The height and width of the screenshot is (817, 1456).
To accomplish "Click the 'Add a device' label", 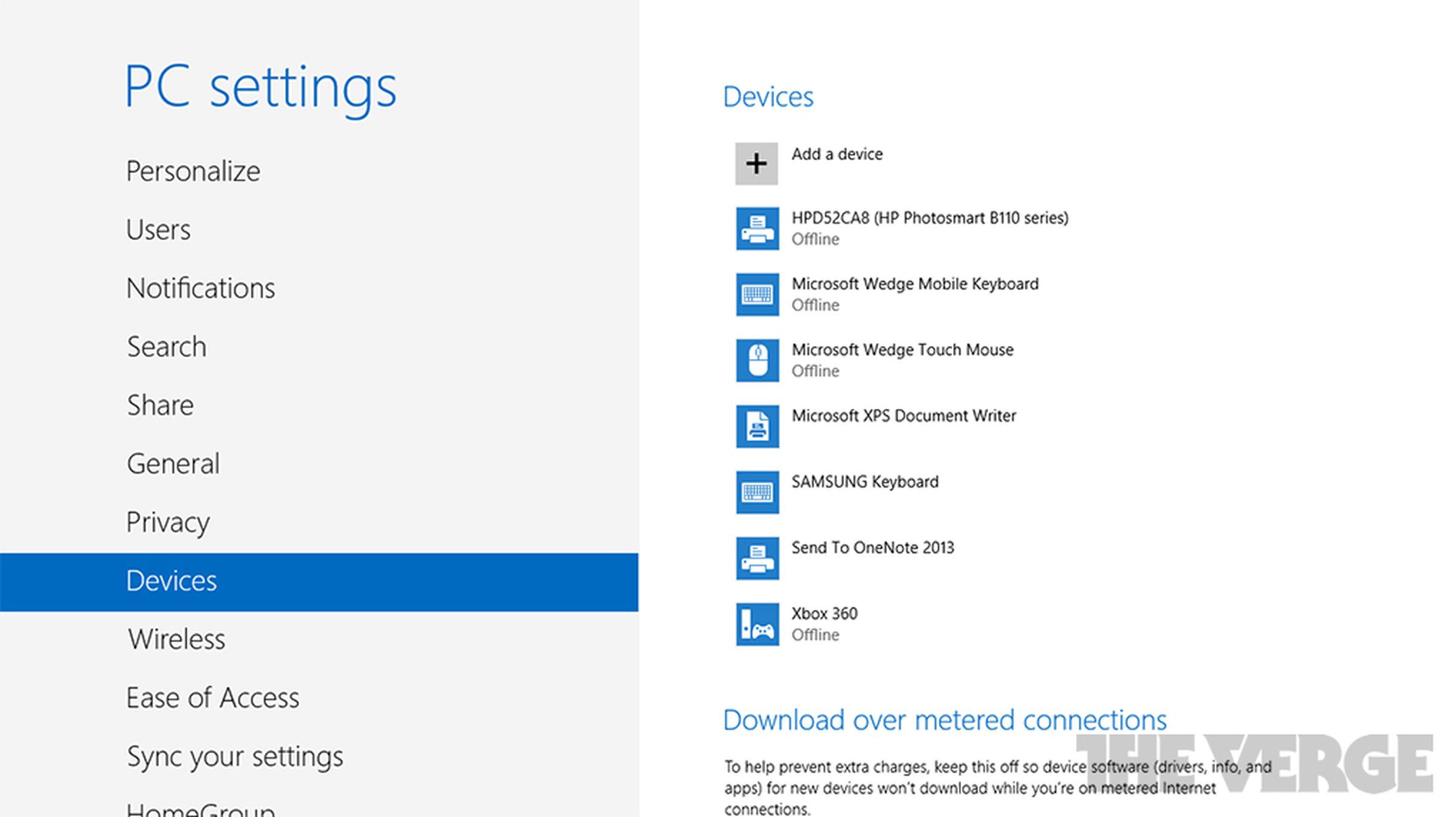I will (837, 154).
